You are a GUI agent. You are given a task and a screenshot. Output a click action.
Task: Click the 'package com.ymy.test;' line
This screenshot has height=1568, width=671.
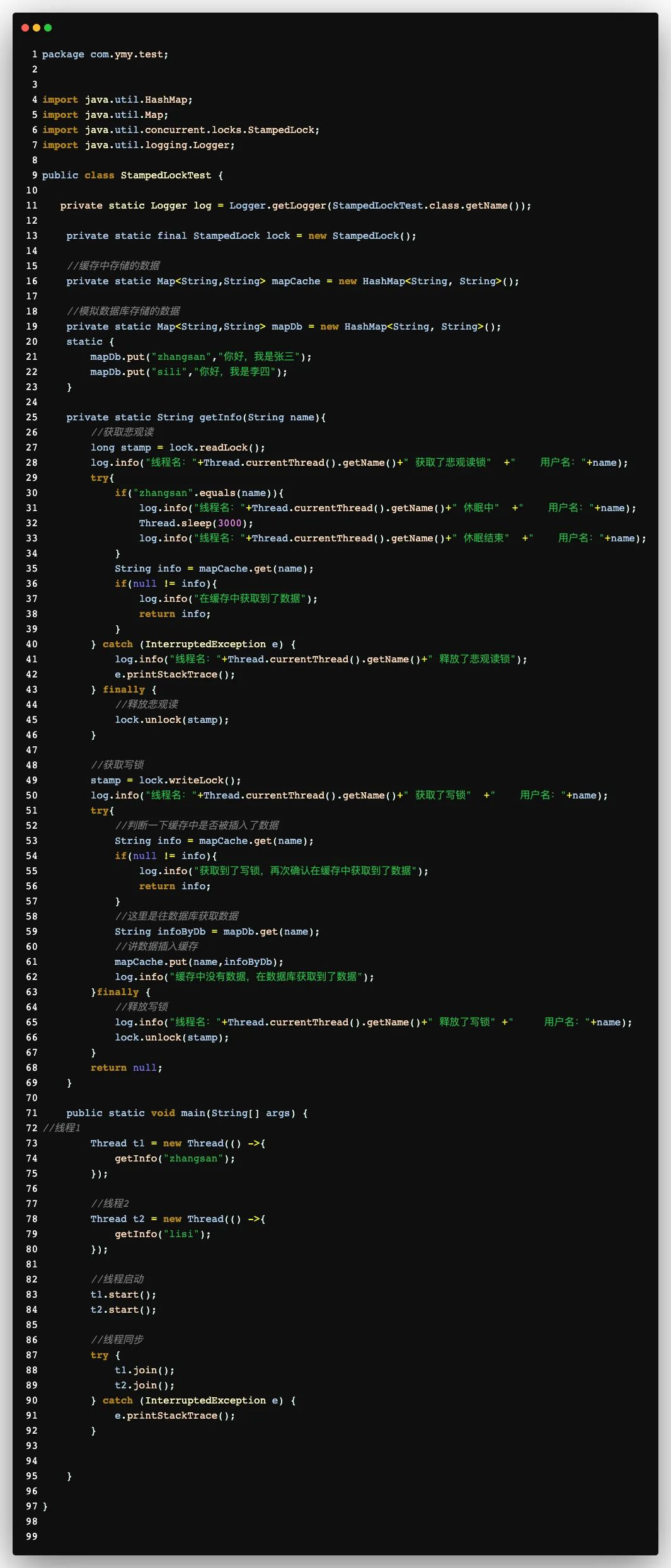click(x=105, y=54)
